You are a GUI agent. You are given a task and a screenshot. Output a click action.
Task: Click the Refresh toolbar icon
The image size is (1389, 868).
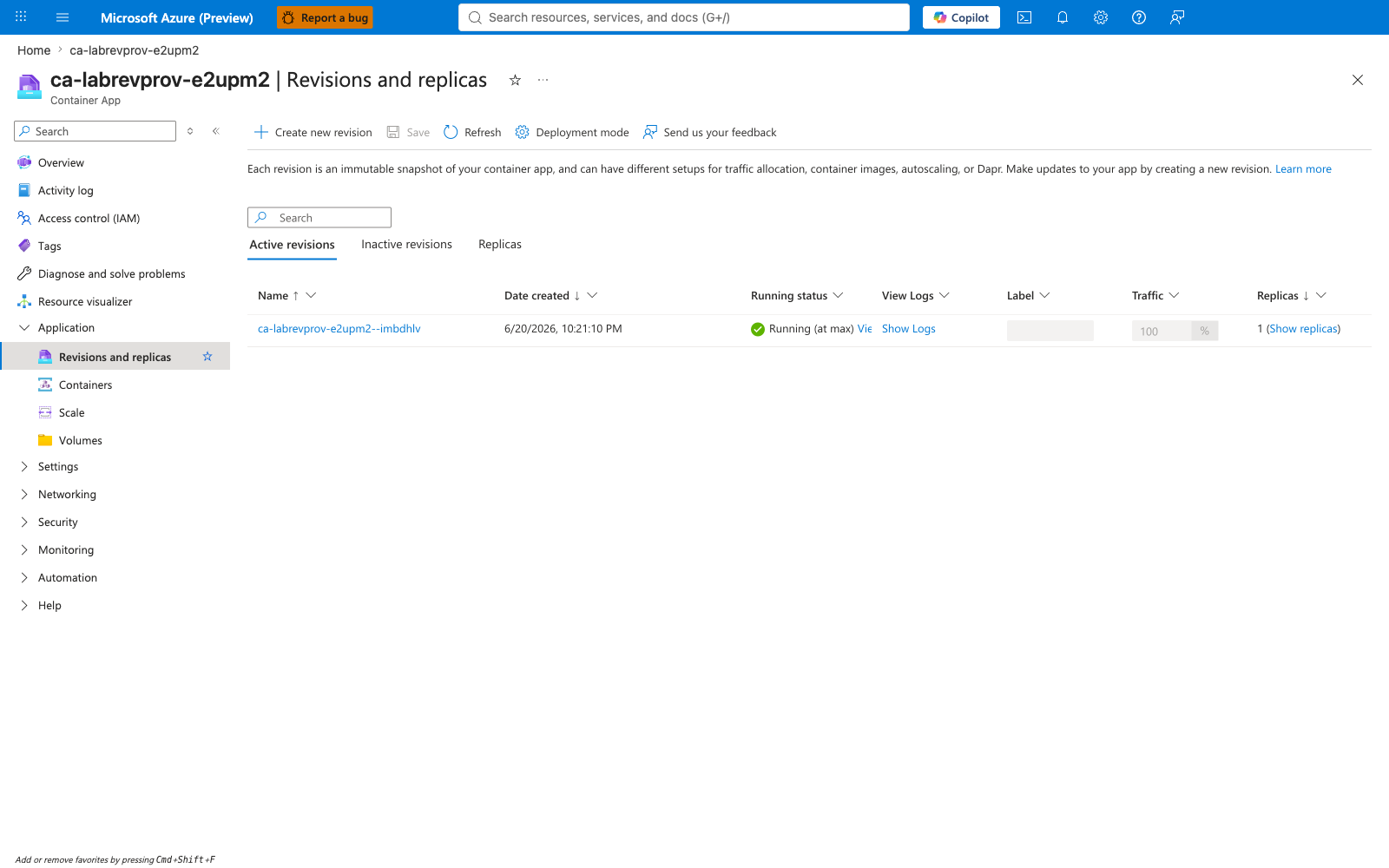[451, 132]
